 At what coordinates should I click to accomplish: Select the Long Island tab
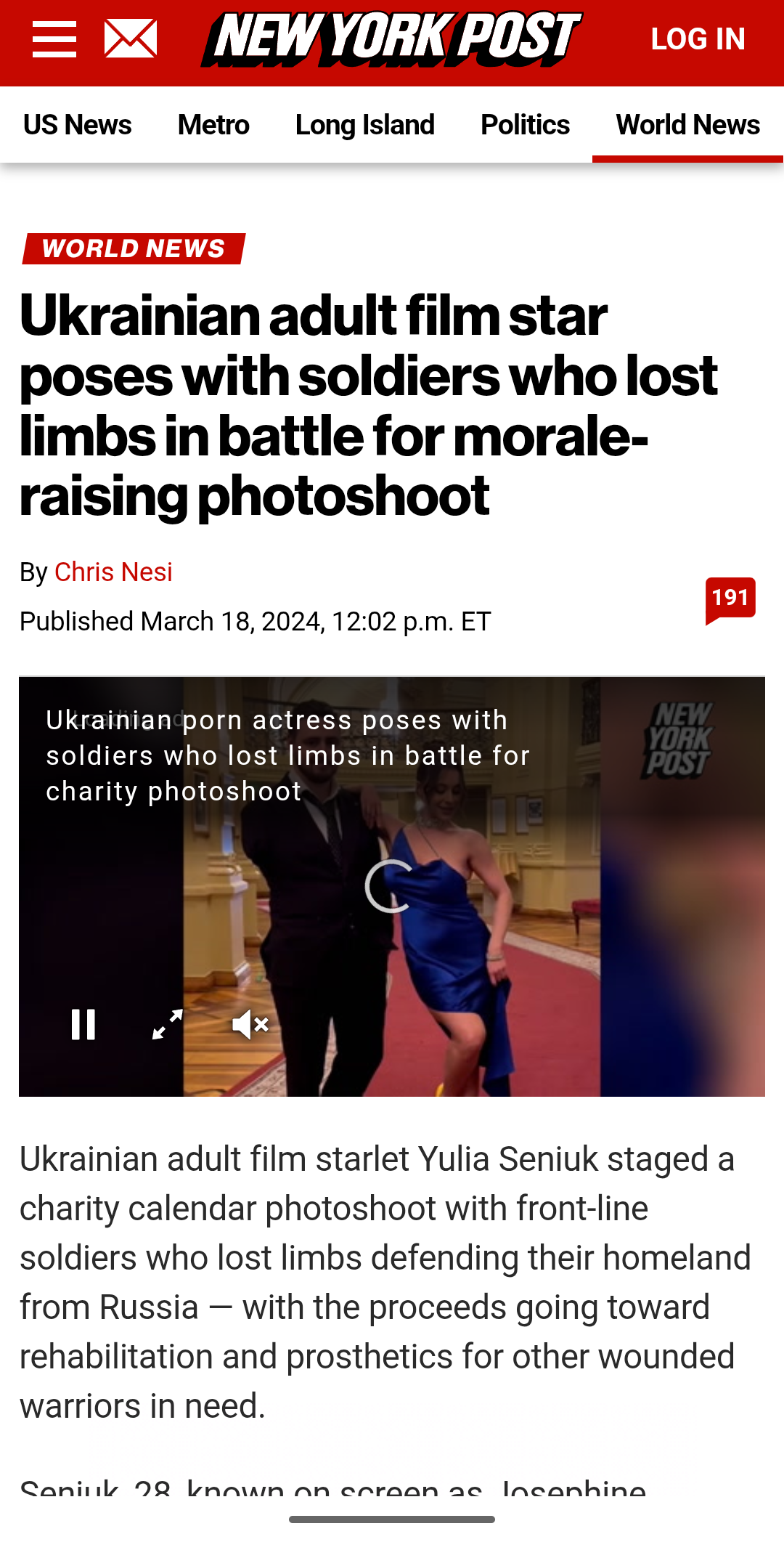[x=365, y=125]
